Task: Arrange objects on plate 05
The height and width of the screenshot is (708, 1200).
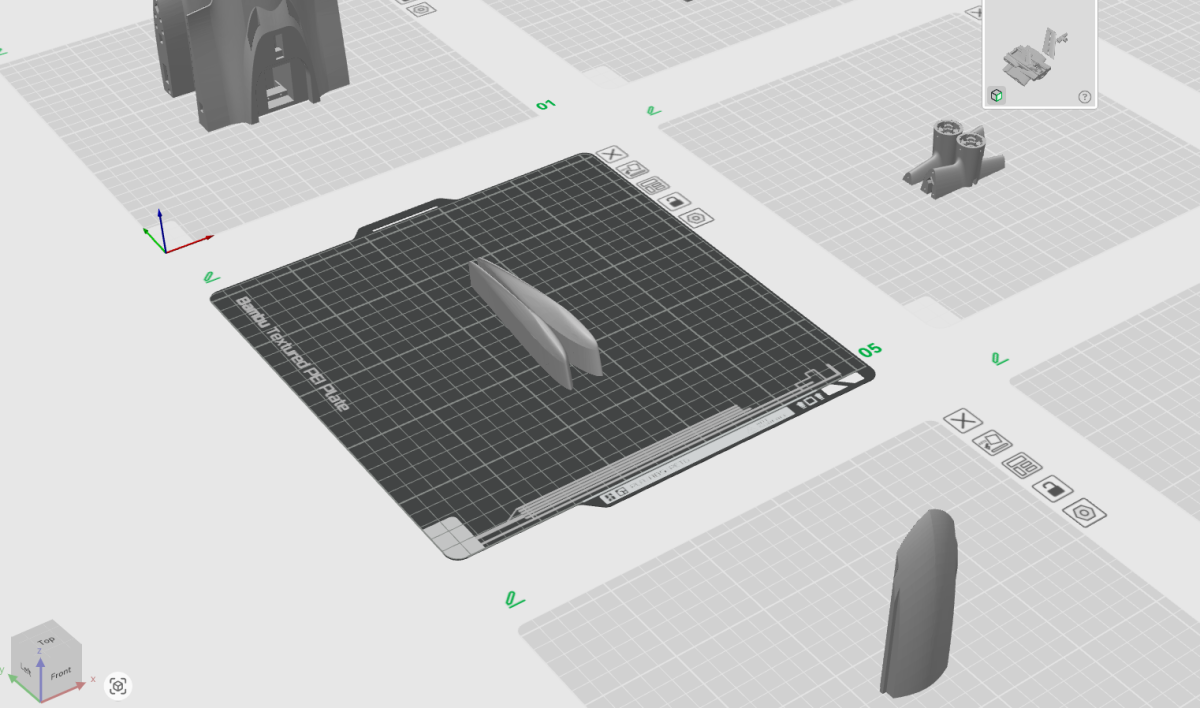Action: point(655,185)
